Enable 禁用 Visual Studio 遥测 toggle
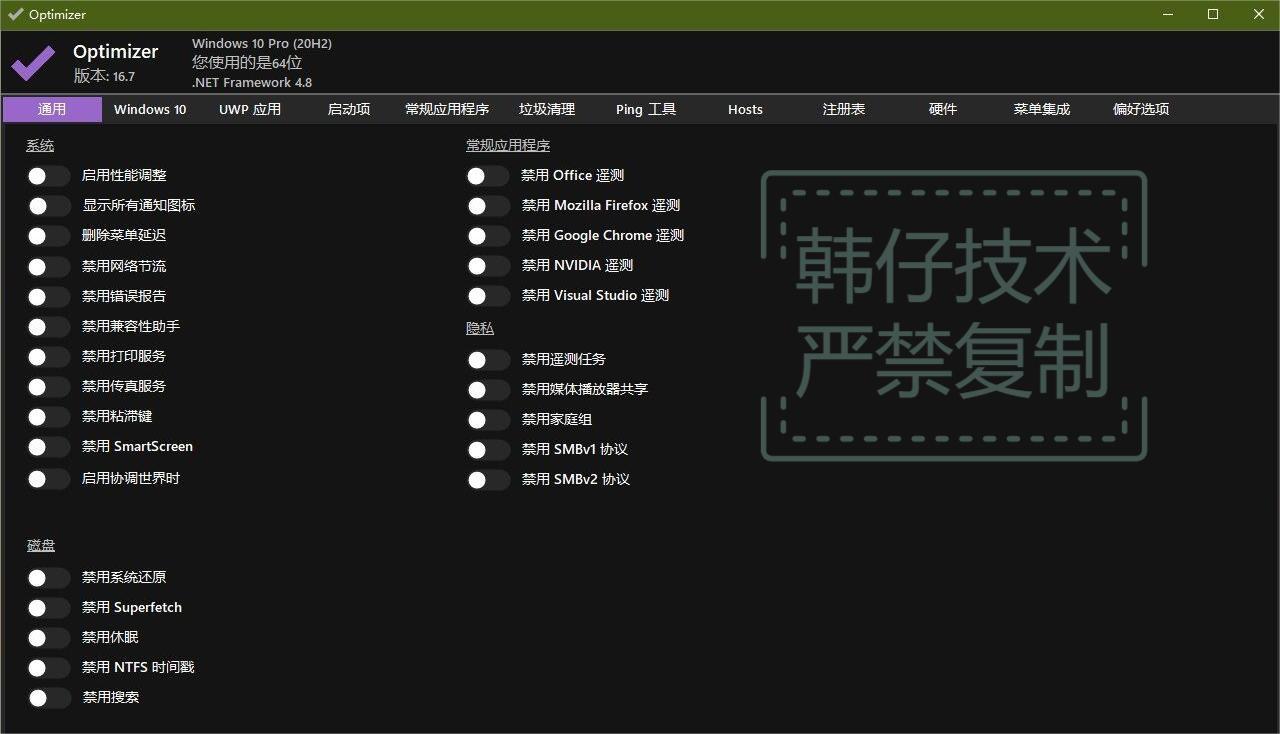1280x734 pixels. 488,296
